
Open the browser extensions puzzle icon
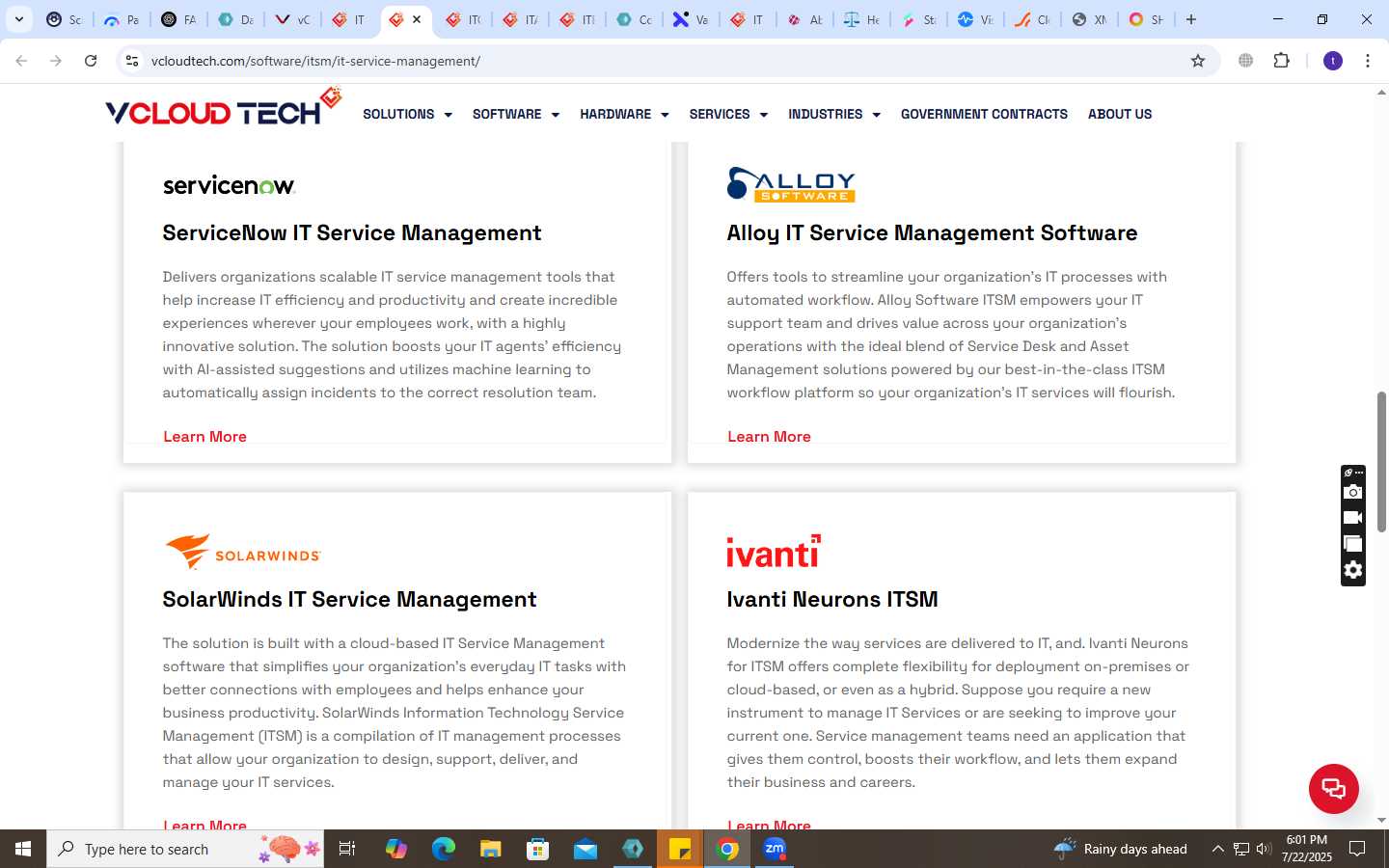(1281, 61)
